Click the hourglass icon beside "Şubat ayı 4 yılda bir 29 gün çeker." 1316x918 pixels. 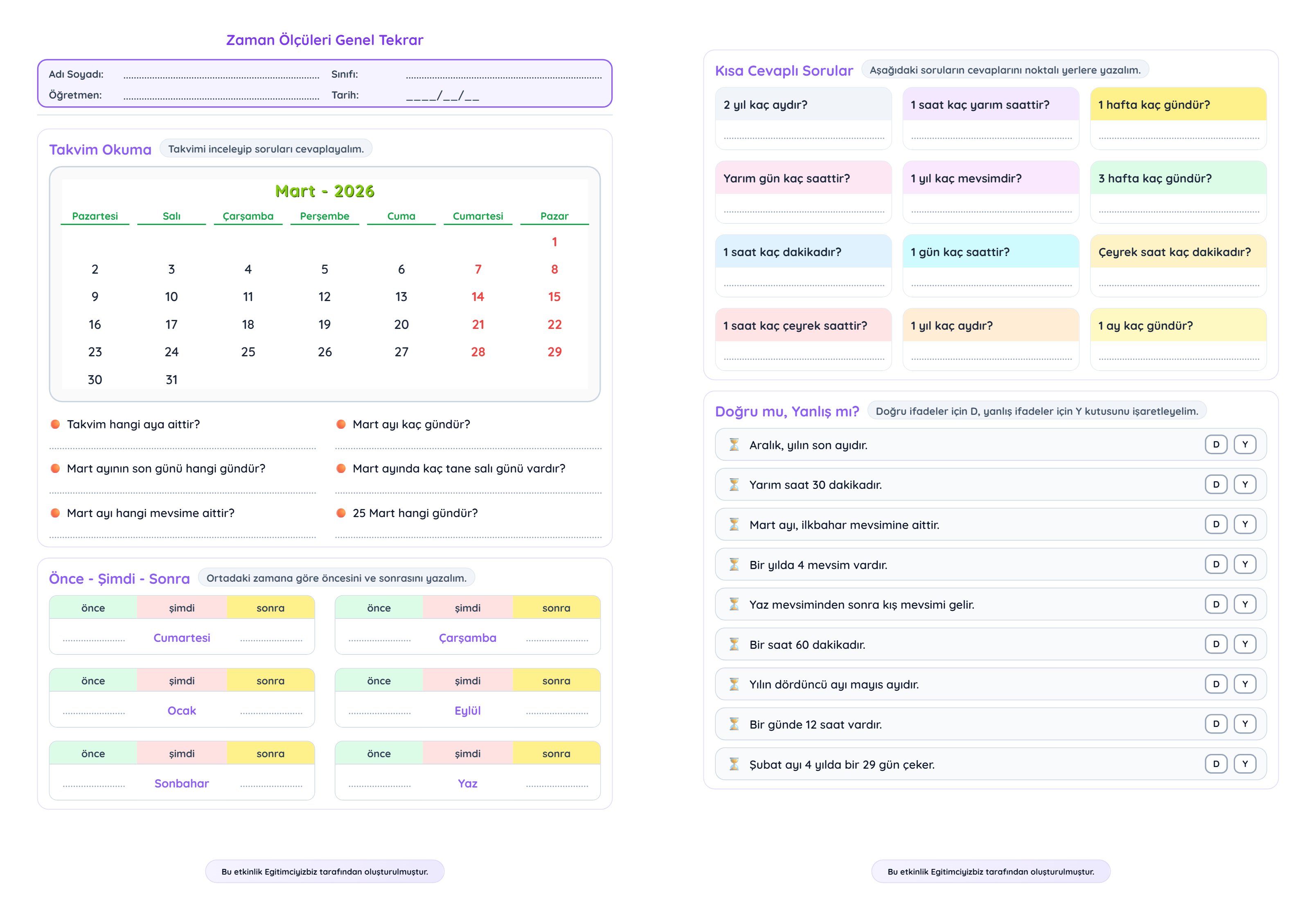734,765
